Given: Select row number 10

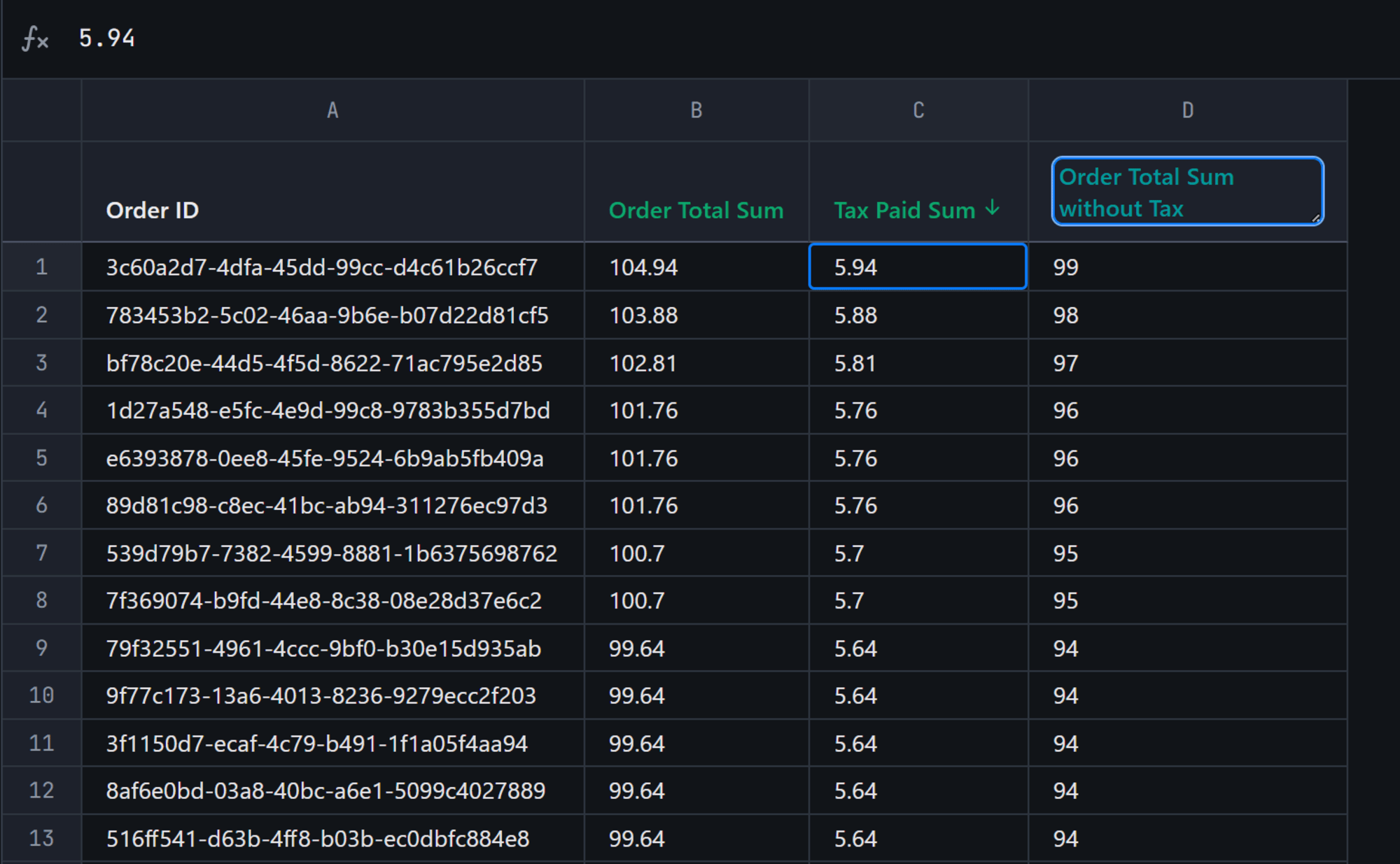Looking at the screenshot, I should [x=41, y=695].
